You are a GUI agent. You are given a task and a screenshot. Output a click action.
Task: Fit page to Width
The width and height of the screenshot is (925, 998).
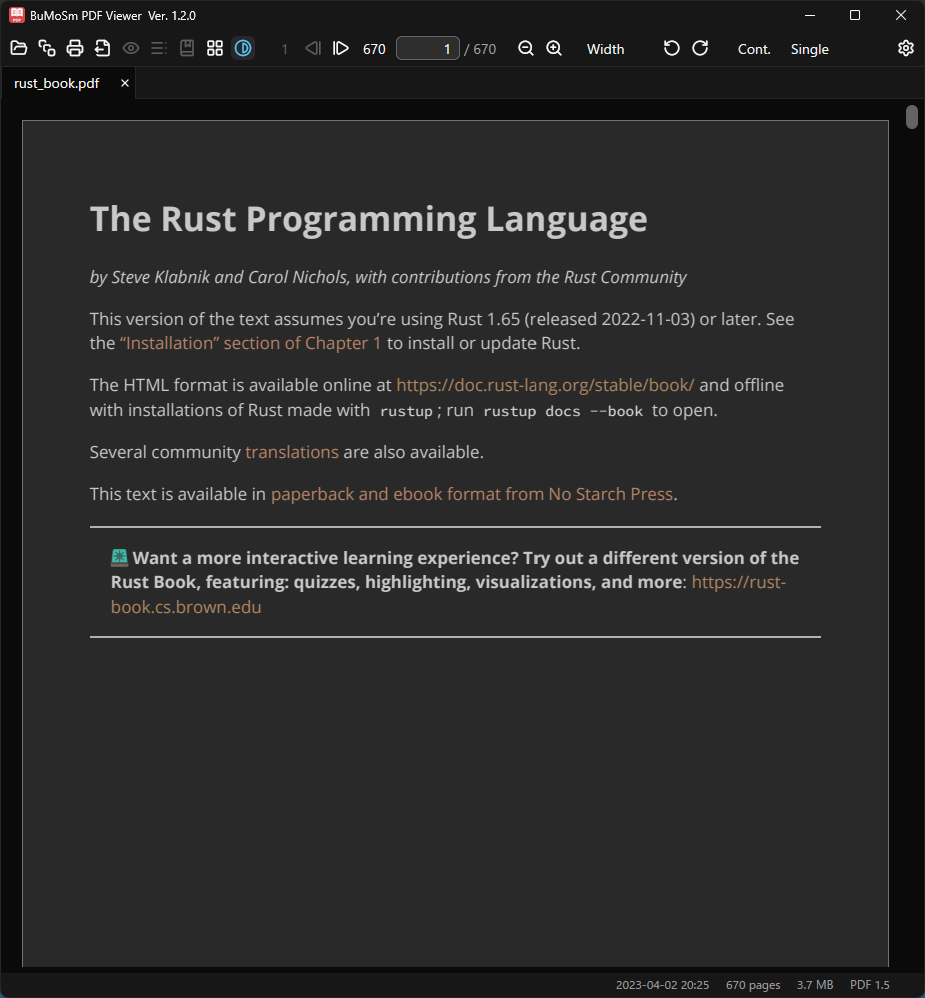tap(605, 49)
